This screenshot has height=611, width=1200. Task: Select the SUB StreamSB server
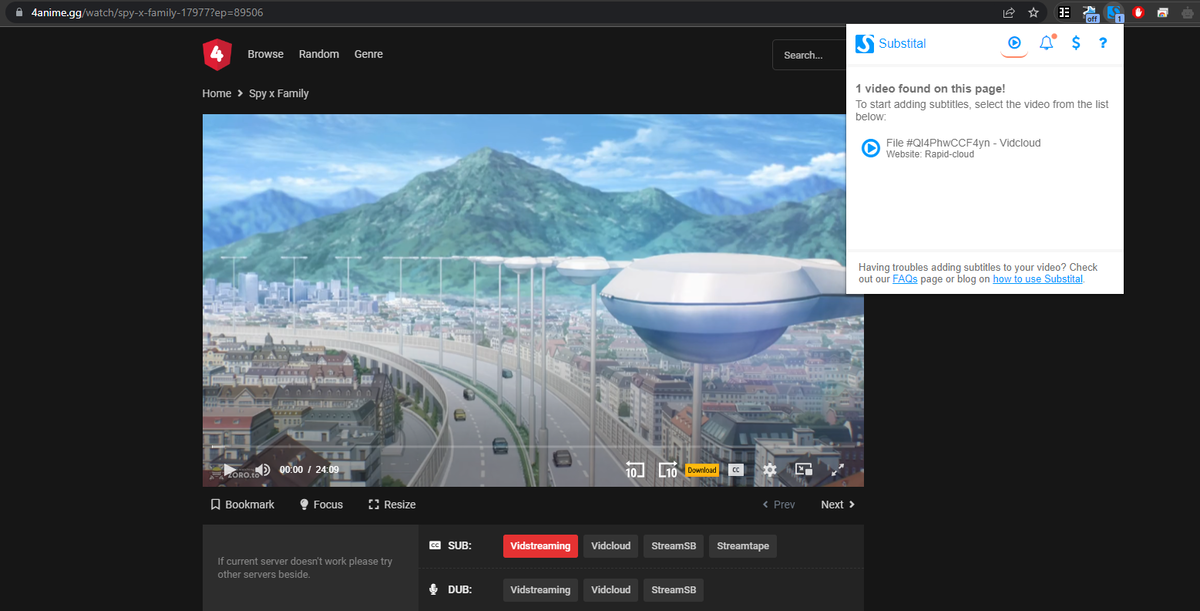(674, 546)
